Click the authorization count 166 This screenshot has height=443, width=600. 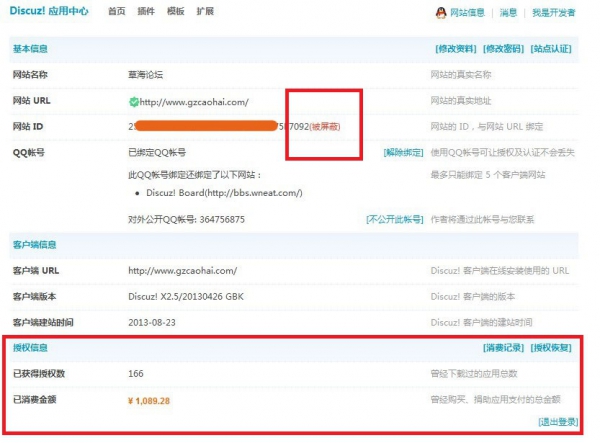pyautogui.click(x=136, y=374)
